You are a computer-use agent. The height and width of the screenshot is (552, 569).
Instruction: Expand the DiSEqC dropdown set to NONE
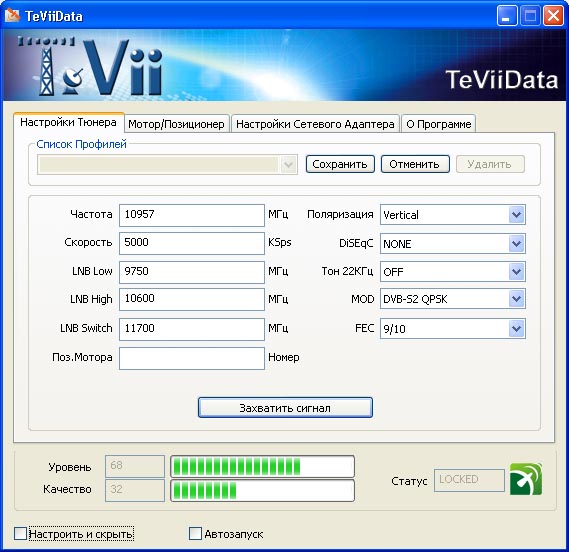coord(453,244)
